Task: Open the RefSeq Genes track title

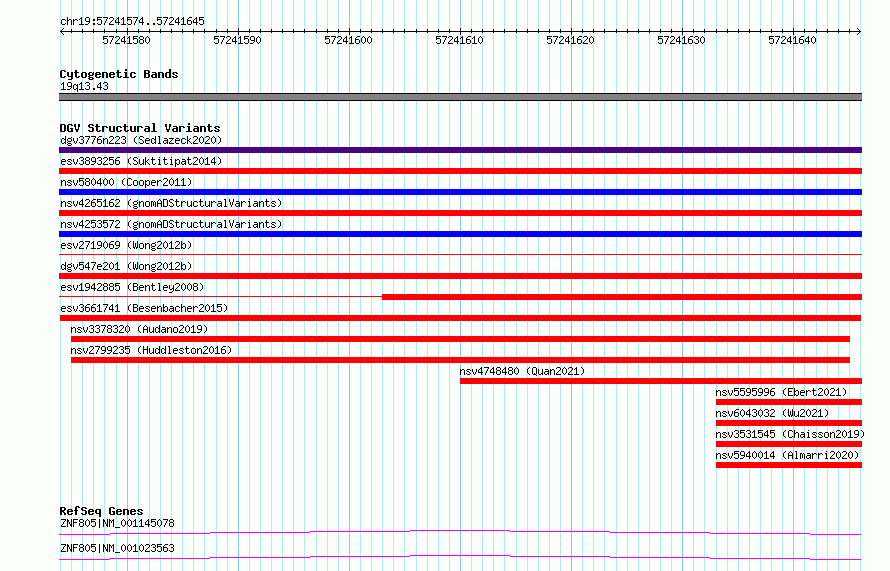Action: [x=101, y=511]
